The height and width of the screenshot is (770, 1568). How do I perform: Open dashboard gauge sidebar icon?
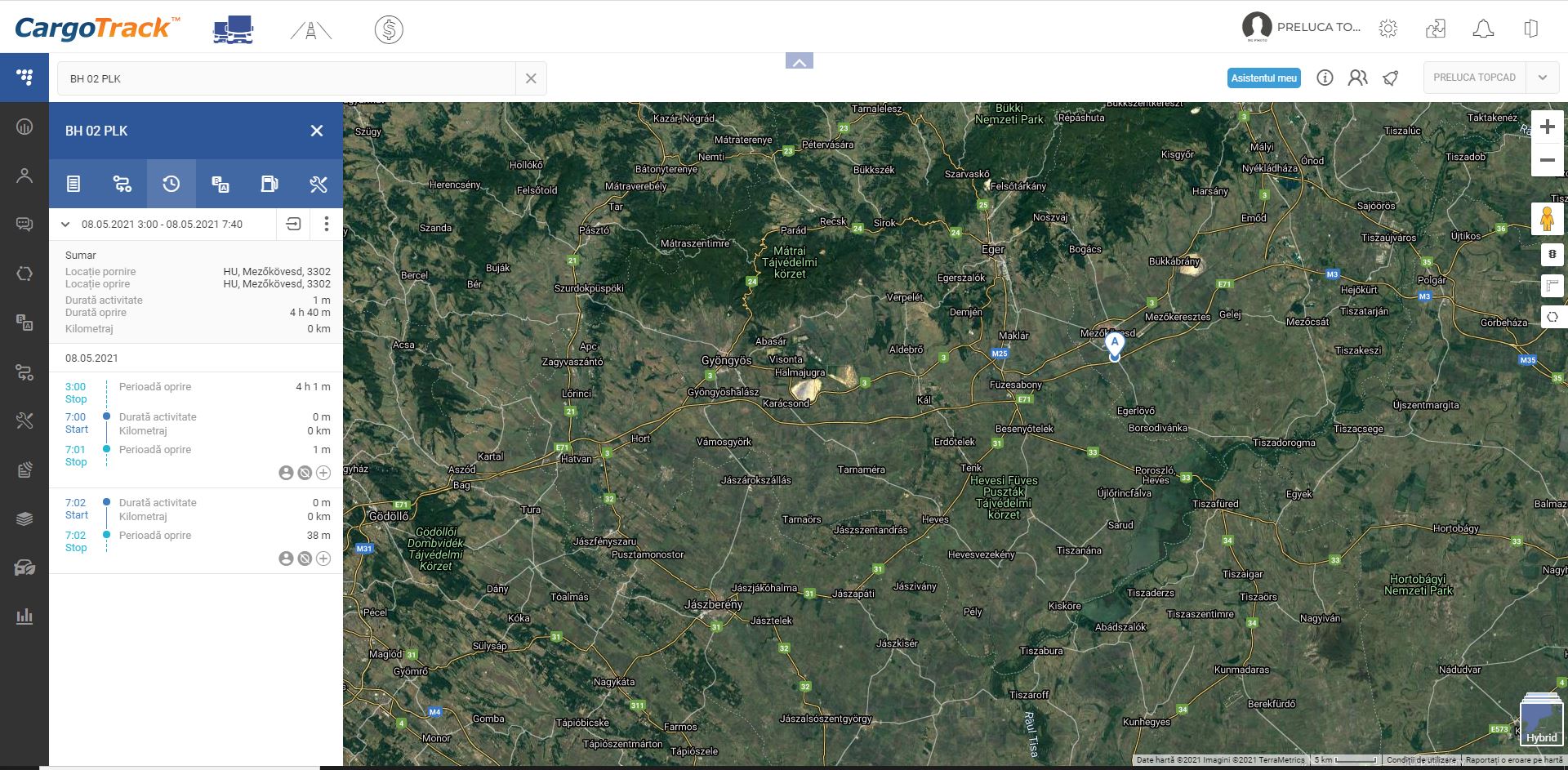[24, 127]
